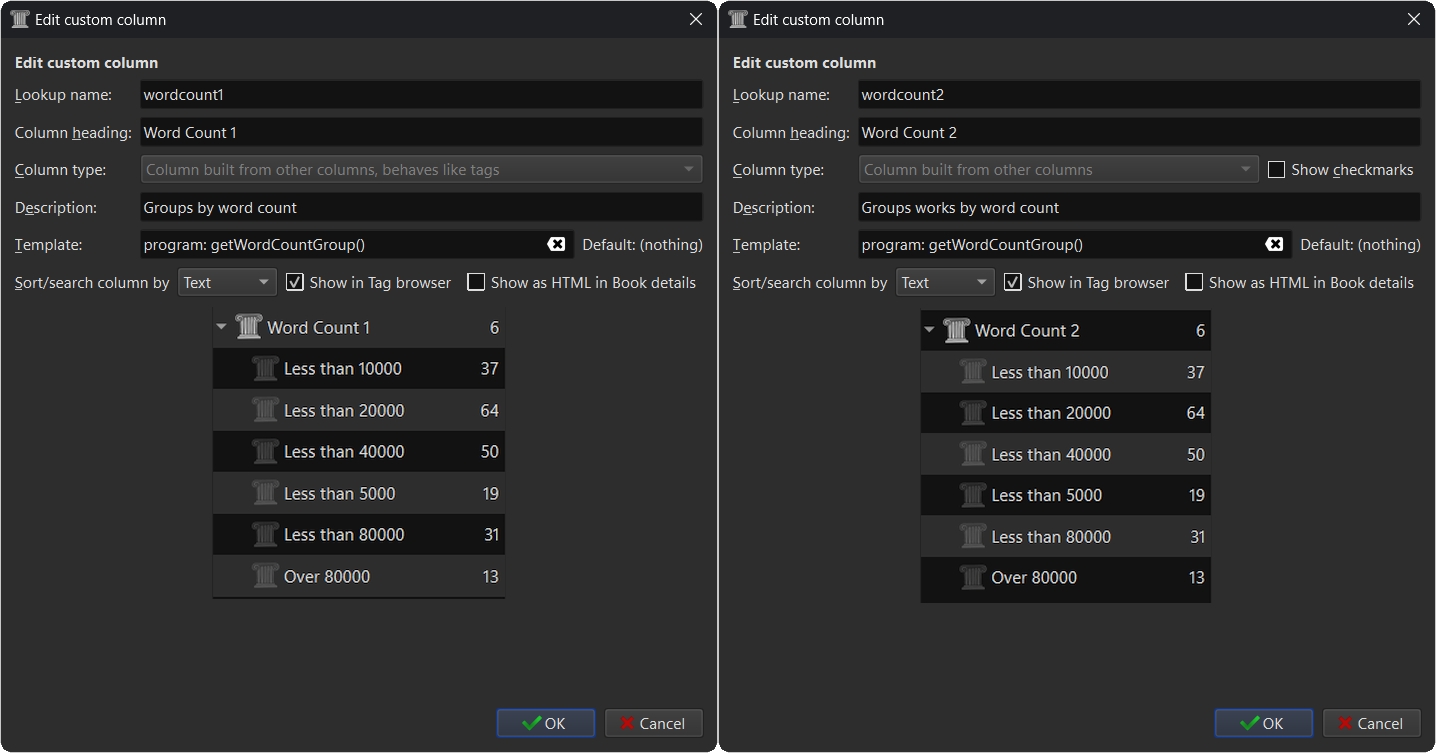Image resolution: width=1436 pixels, height=753 pixels.
Task: Click Cancel in the wordcount1 dialog
Action: coord(654,723)
